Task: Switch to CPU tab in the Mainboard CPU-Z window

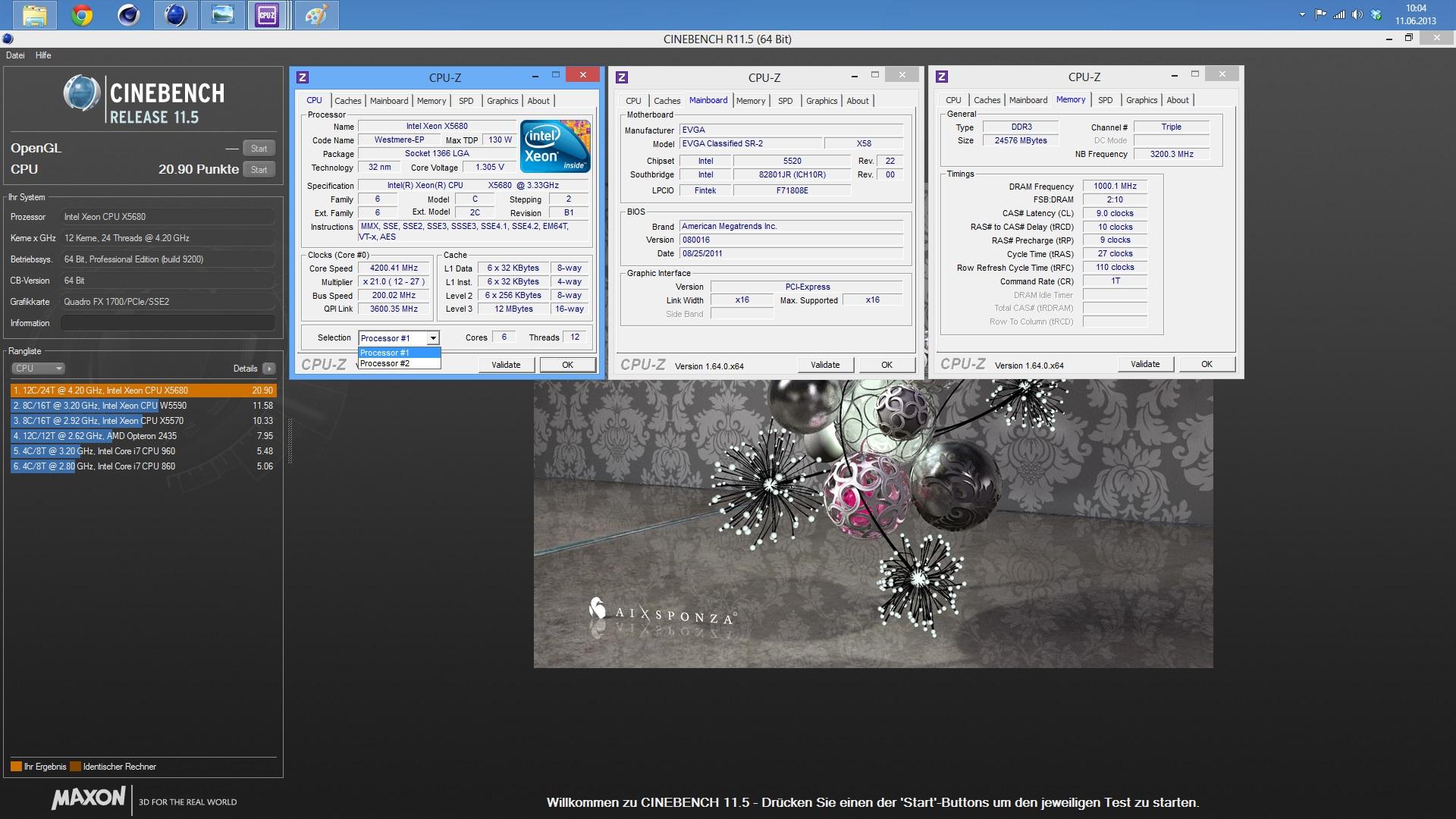Action: 633,101
